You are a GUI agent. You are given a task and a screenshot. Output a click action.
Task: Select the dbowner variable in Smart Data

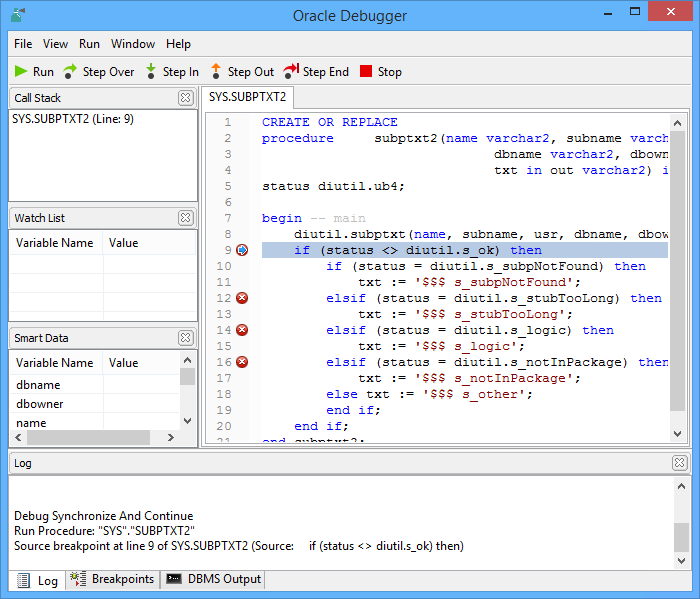(95, 404)
